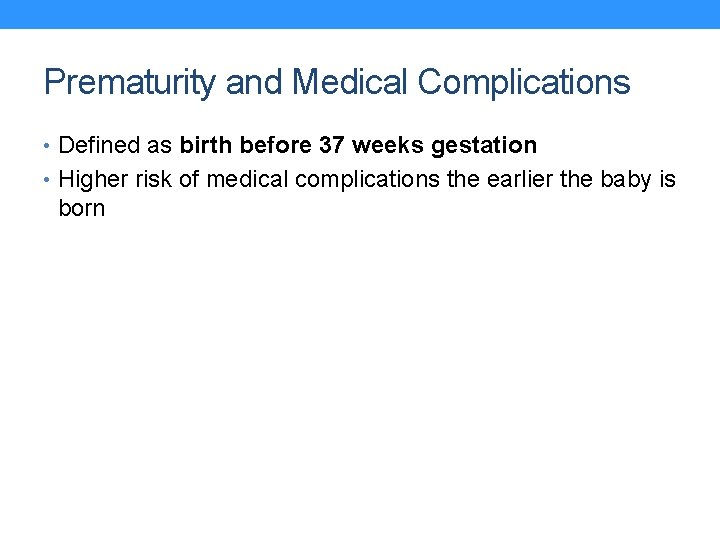Click the bold word 'gestation'
Image resolution: width=720 pixels, height=540 pixels.
coord(484,146)
